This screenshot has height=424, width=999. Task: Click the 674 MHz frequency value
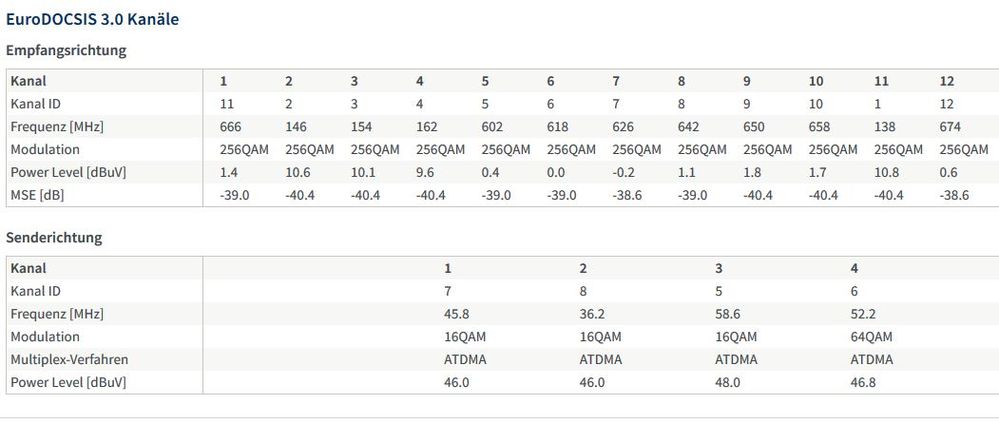coord(952,126)
